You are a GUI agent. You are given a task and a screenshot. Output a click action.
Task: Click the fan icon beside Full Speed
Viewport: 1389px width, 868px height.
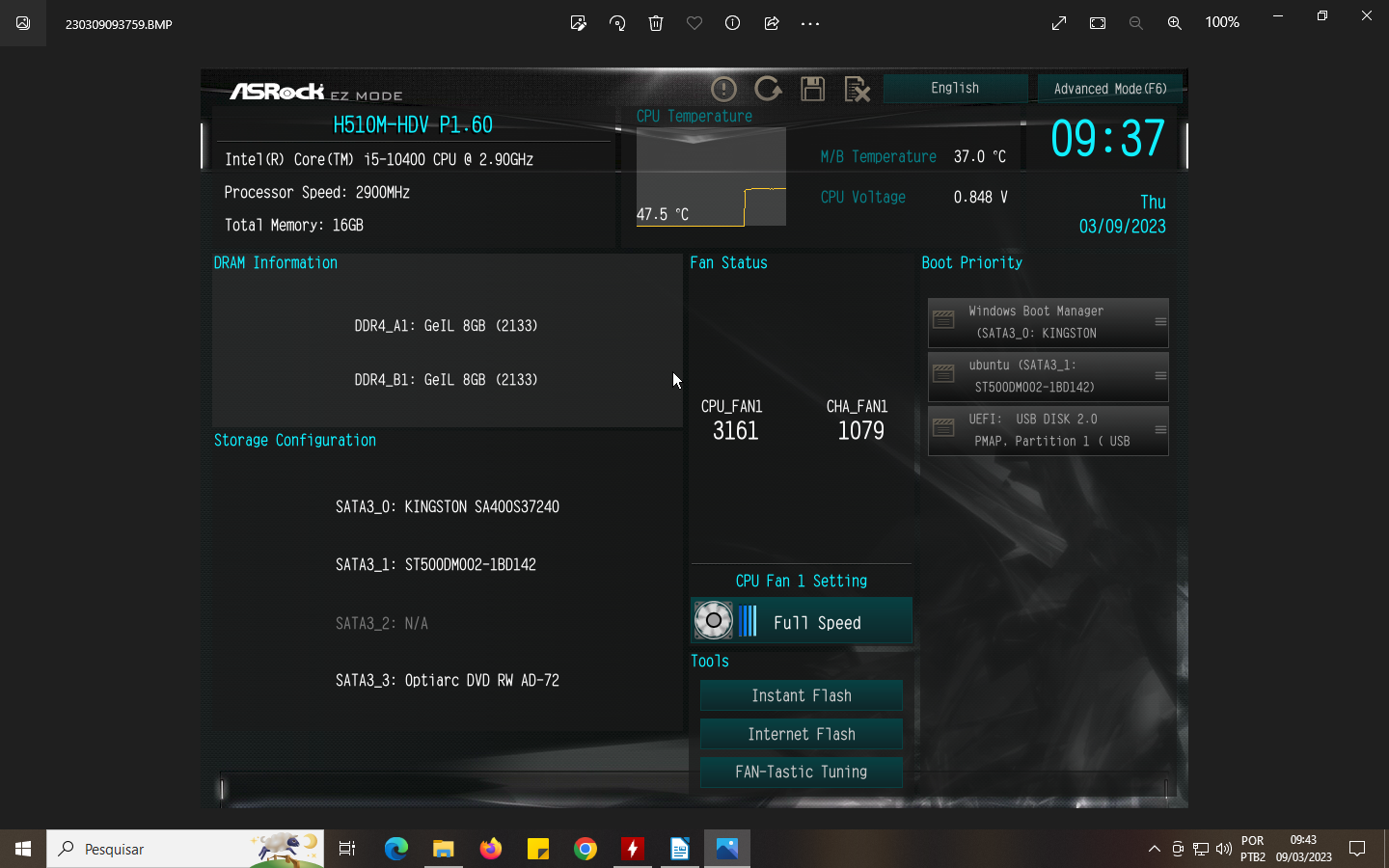(714, 621)
